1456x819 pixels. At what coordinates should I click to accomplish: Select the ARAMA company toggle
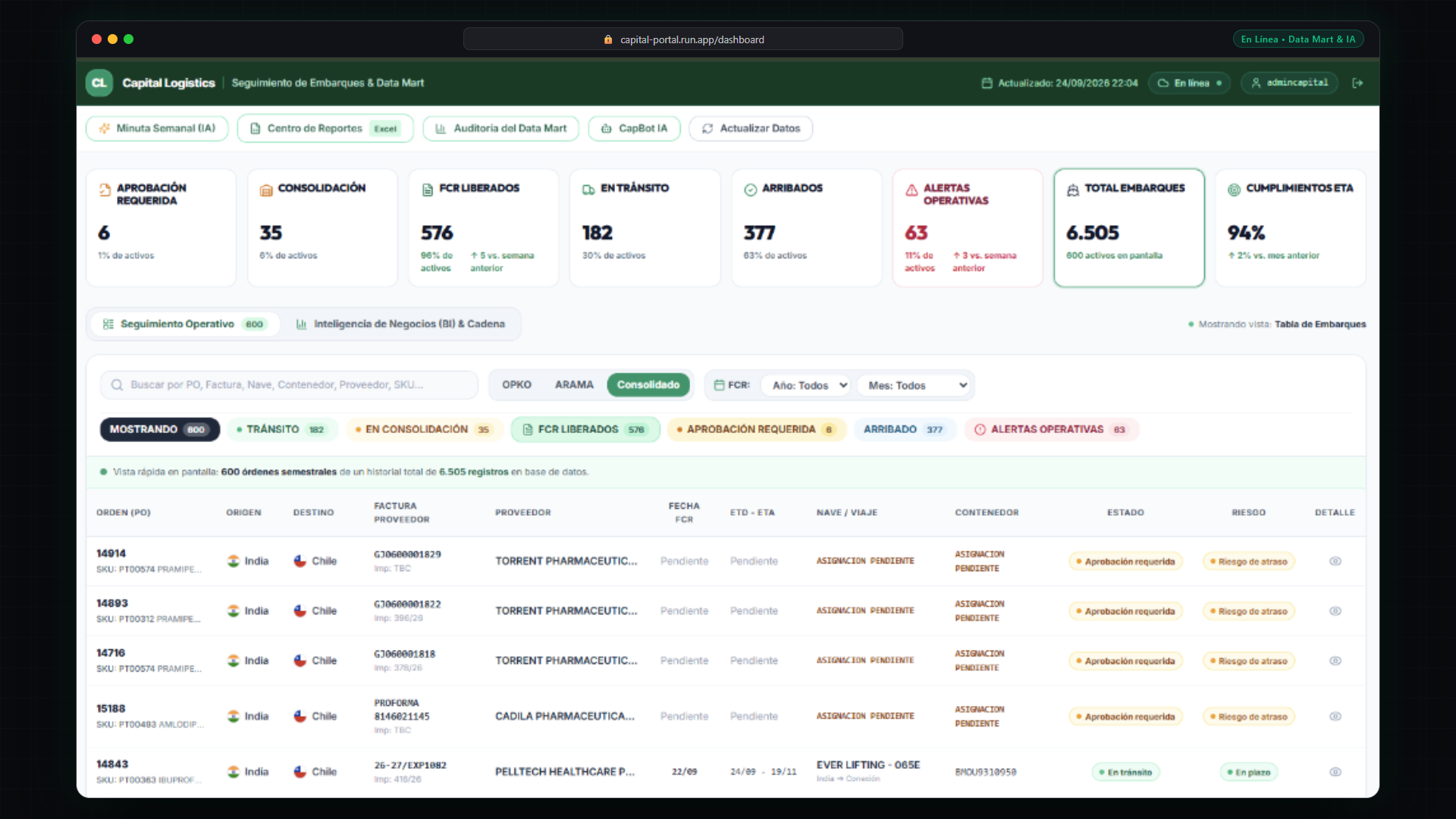point(574,385)
